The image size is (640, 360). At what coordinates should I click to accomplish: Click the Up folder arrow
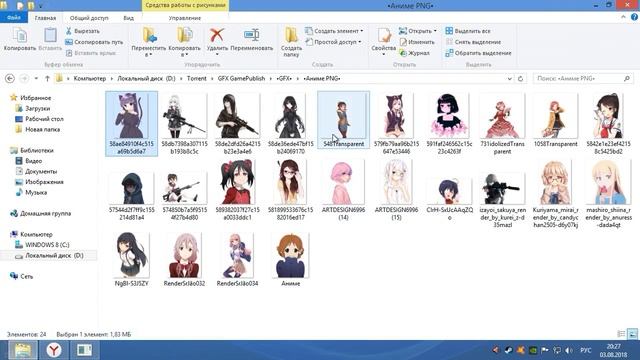coord(47,78)
